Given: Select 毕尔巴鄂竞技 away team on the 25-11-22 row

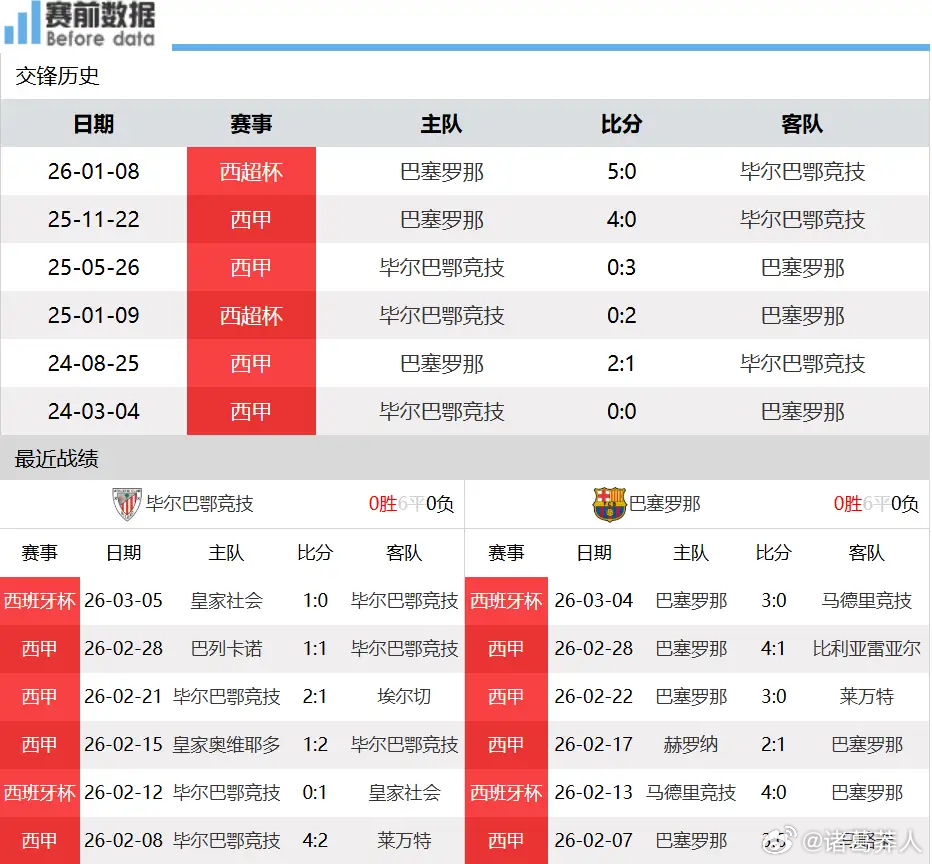Looking at the screenshot, I should coord(802,219).
